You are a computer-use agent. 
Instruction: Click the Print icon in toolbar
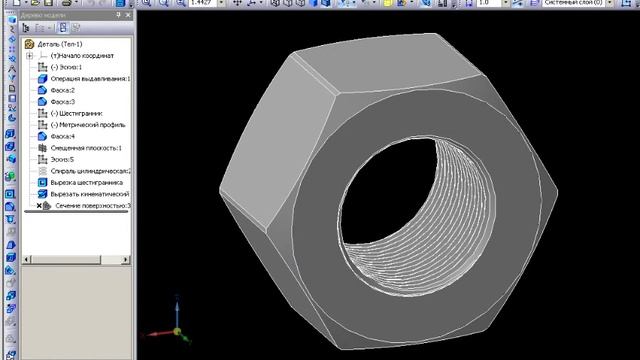click(67, 3)
